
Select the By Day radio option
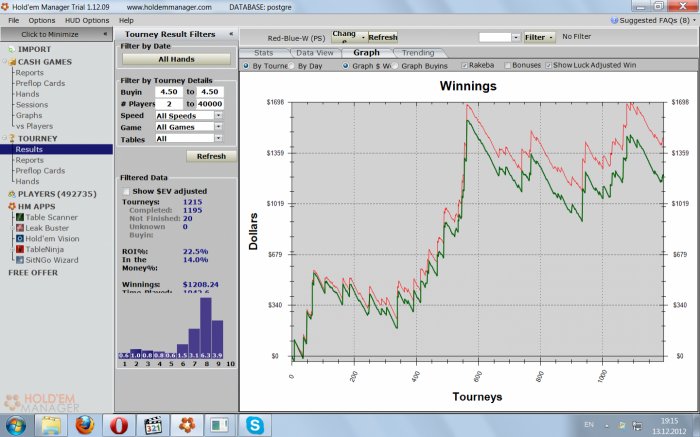point(292,66)
